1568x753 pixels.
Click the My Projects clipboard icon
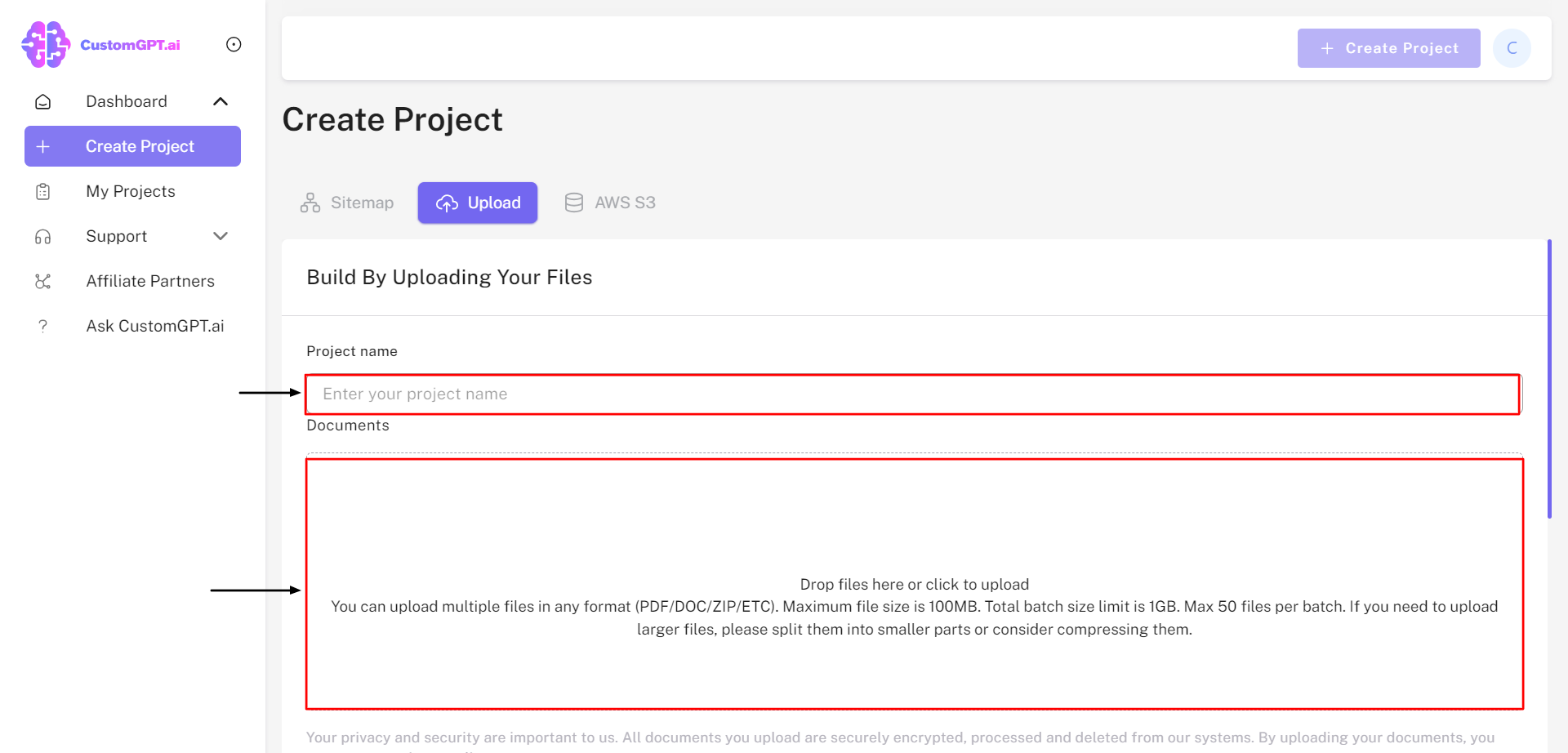coord(43,192)
